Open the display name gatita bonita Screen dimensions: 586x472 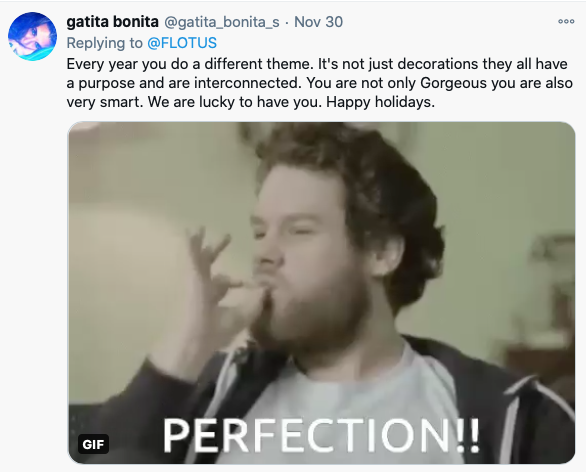(112, 22)
